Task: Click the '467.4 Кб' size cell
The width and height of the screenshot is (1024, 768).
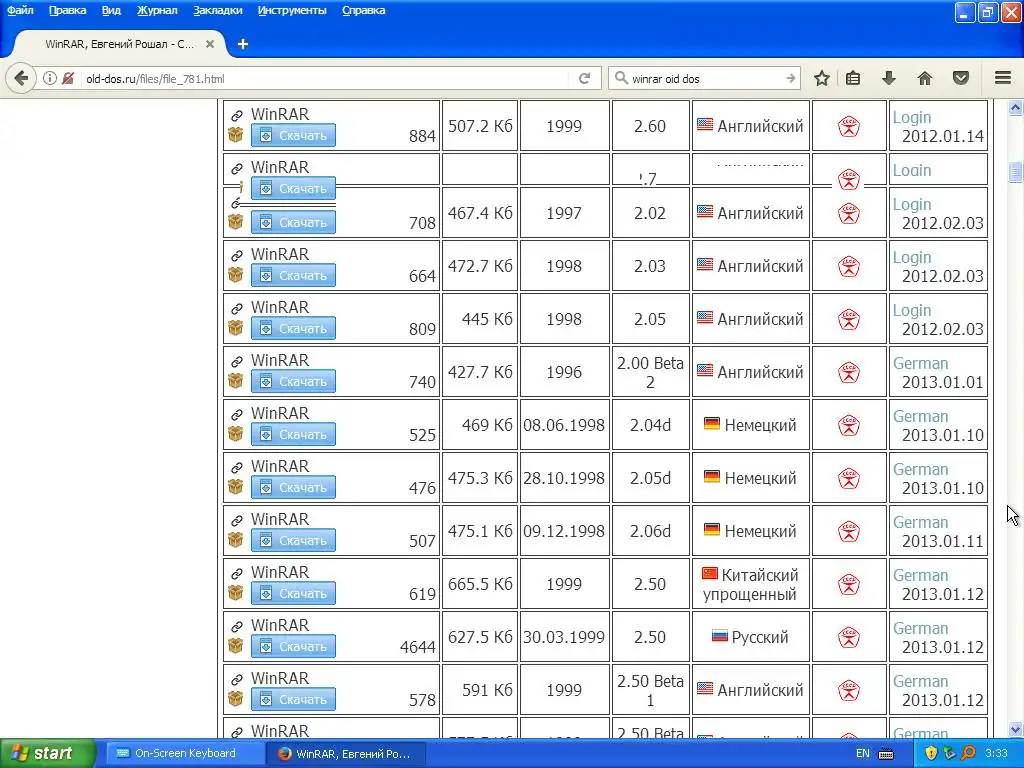Action: tap(480, 213)
